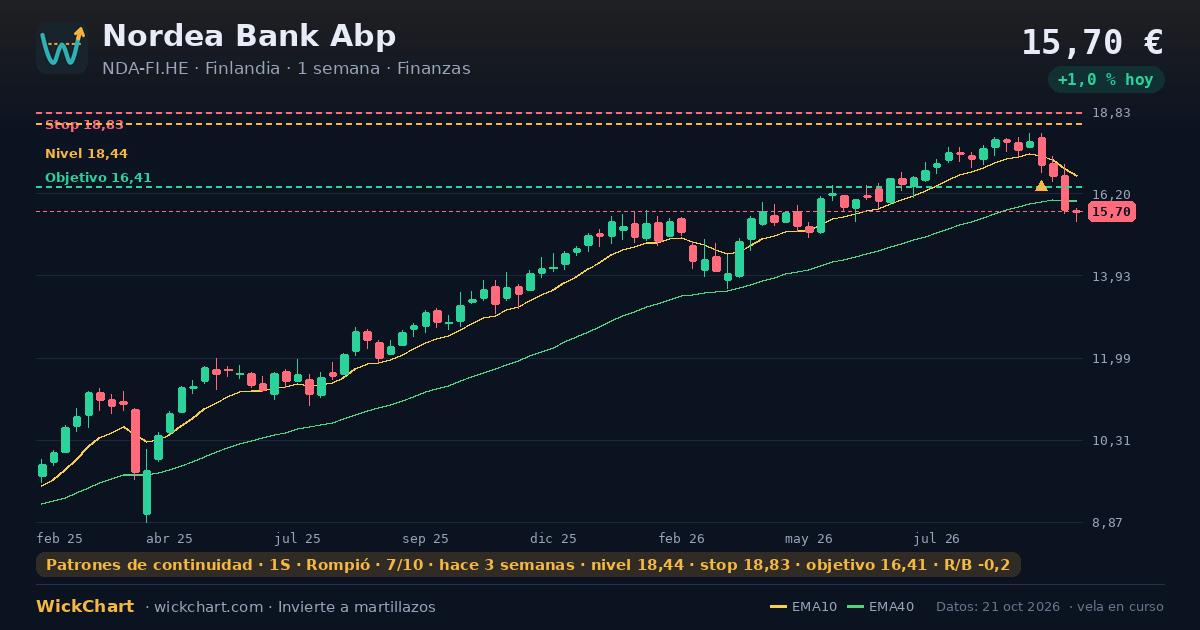Click the +1,0 % hoy badge
This screenshot has width=1200, height=630.
point(1106,80)
